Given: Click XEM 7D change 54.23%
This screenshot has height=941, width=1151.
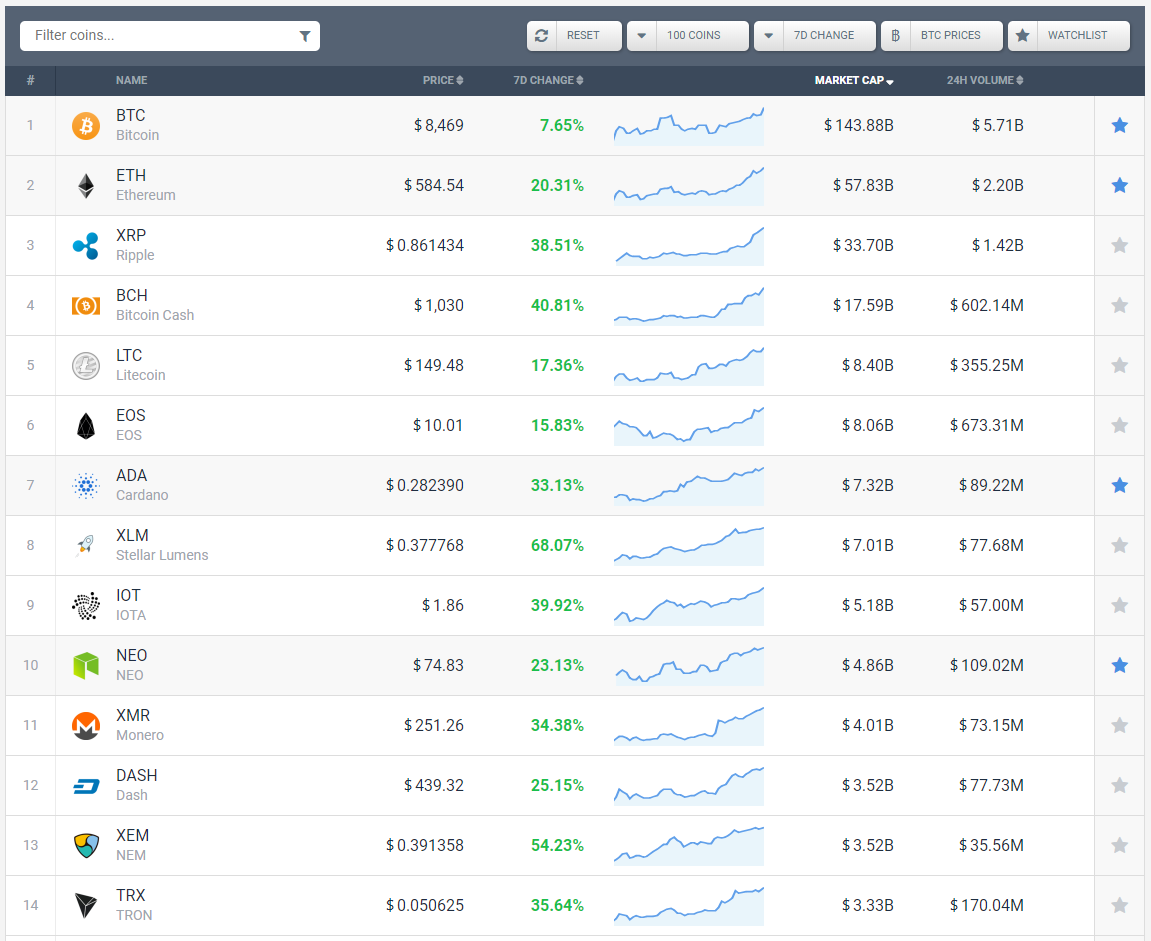Looking at the screenshot, I should click(x=557, y=846).
